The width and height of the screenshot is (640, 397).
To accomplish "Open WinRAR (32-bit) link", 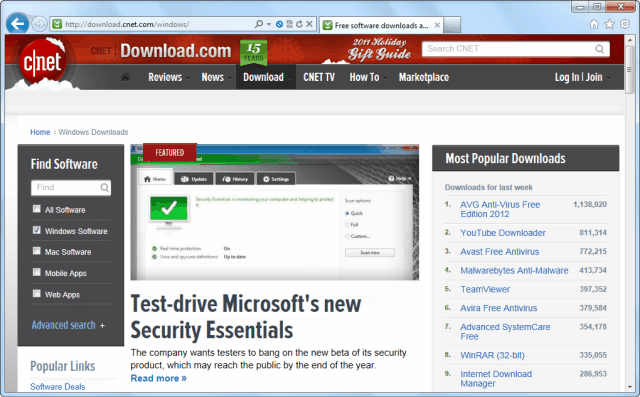I will pos(492,355).
